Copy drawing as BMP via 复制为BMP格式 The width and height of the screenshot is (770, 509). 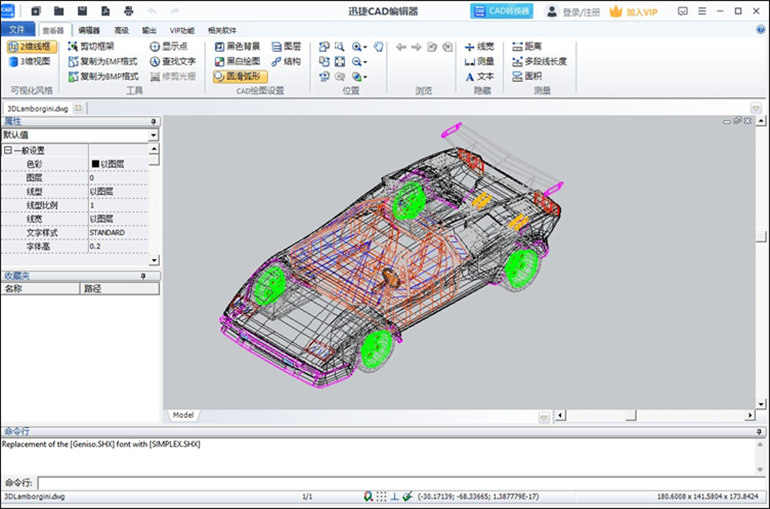[103, 76]
